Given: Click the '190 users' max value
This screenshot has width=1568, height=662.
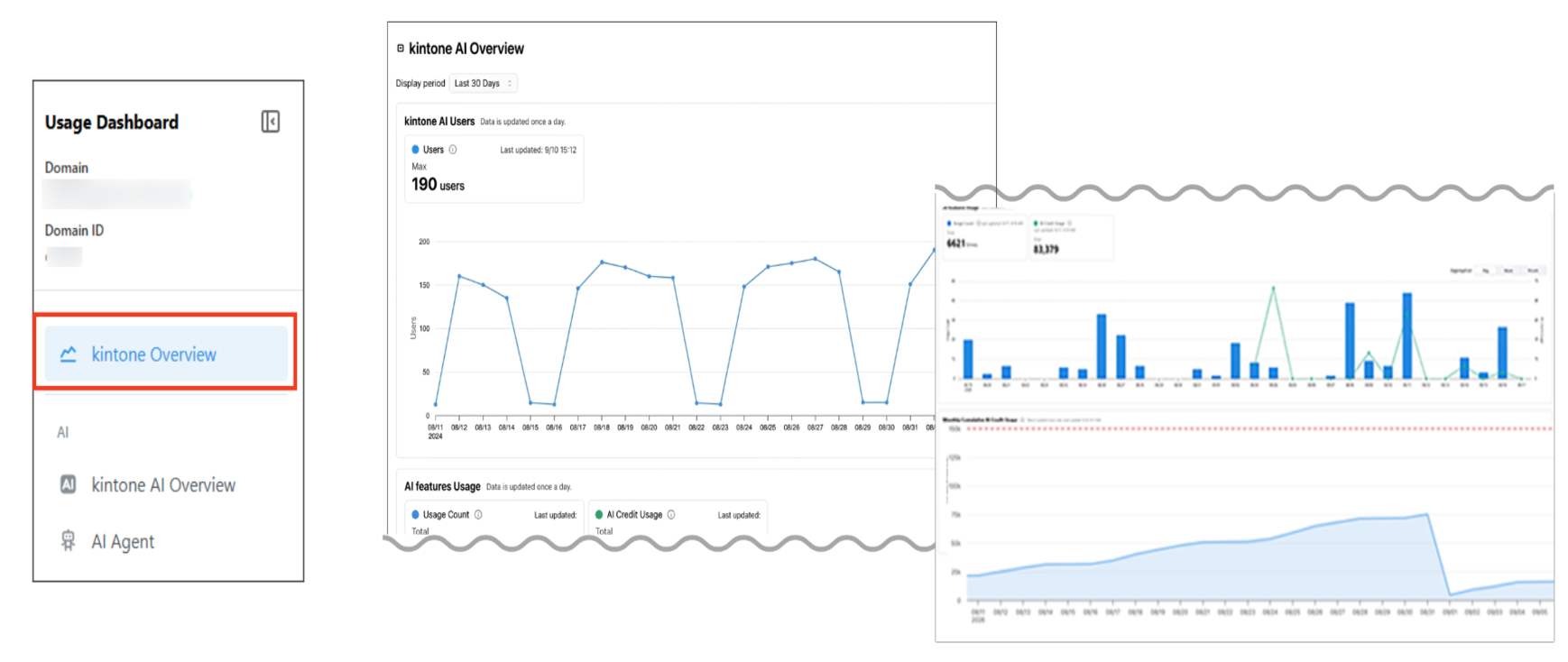Looking at the screenshot, I should click(438, 185).
